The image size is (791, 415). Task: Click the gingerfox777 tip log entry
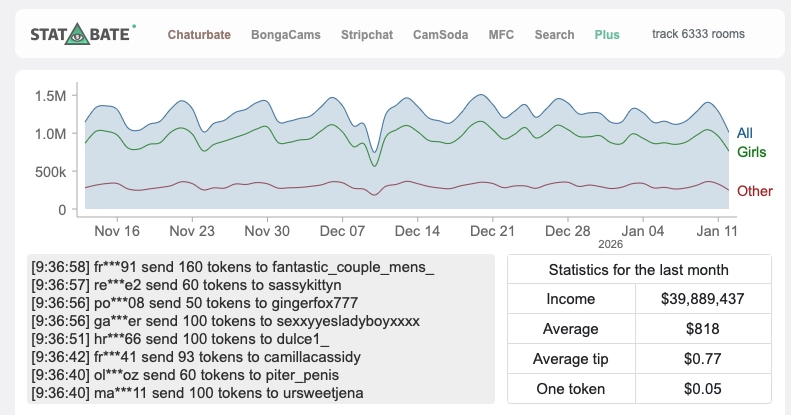[x=195, y=303]
